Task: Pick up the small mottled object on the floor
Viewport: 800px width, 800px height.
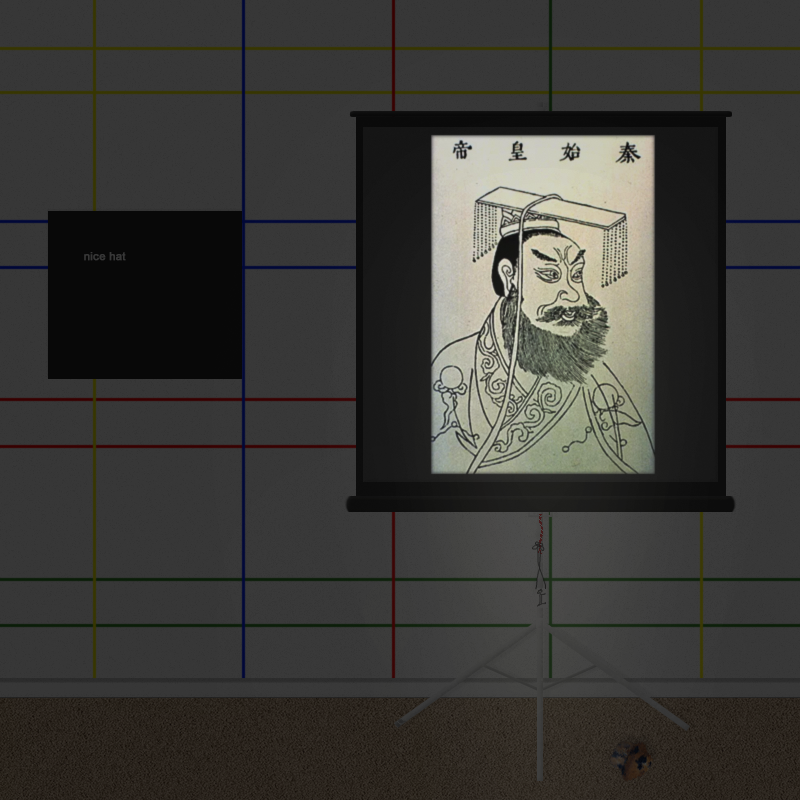Action: 632,760
